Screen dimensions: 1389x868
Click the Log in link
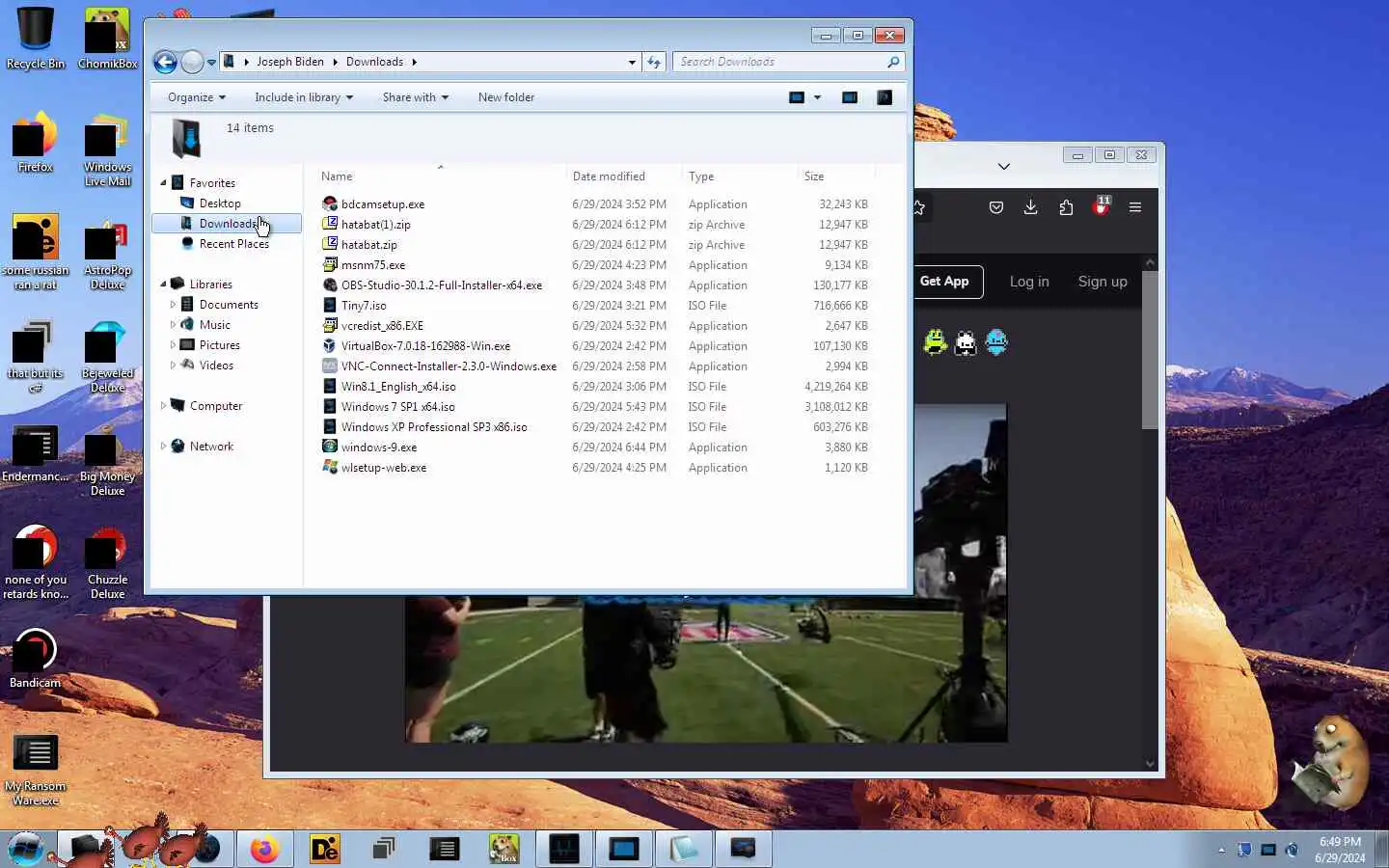coord(1029,282)
